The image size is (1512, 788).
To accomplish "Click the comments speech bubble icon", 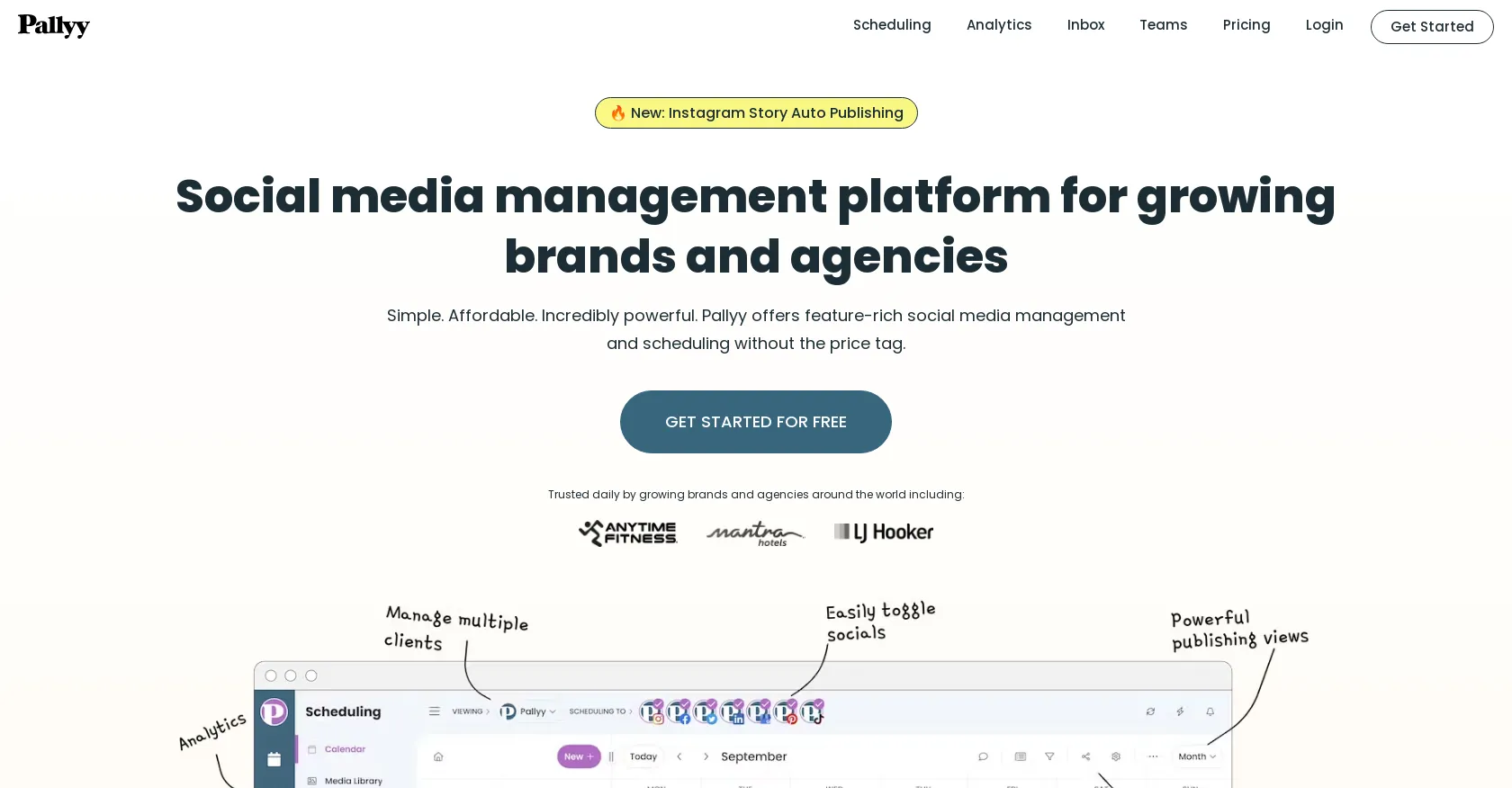I will (983, 757).
